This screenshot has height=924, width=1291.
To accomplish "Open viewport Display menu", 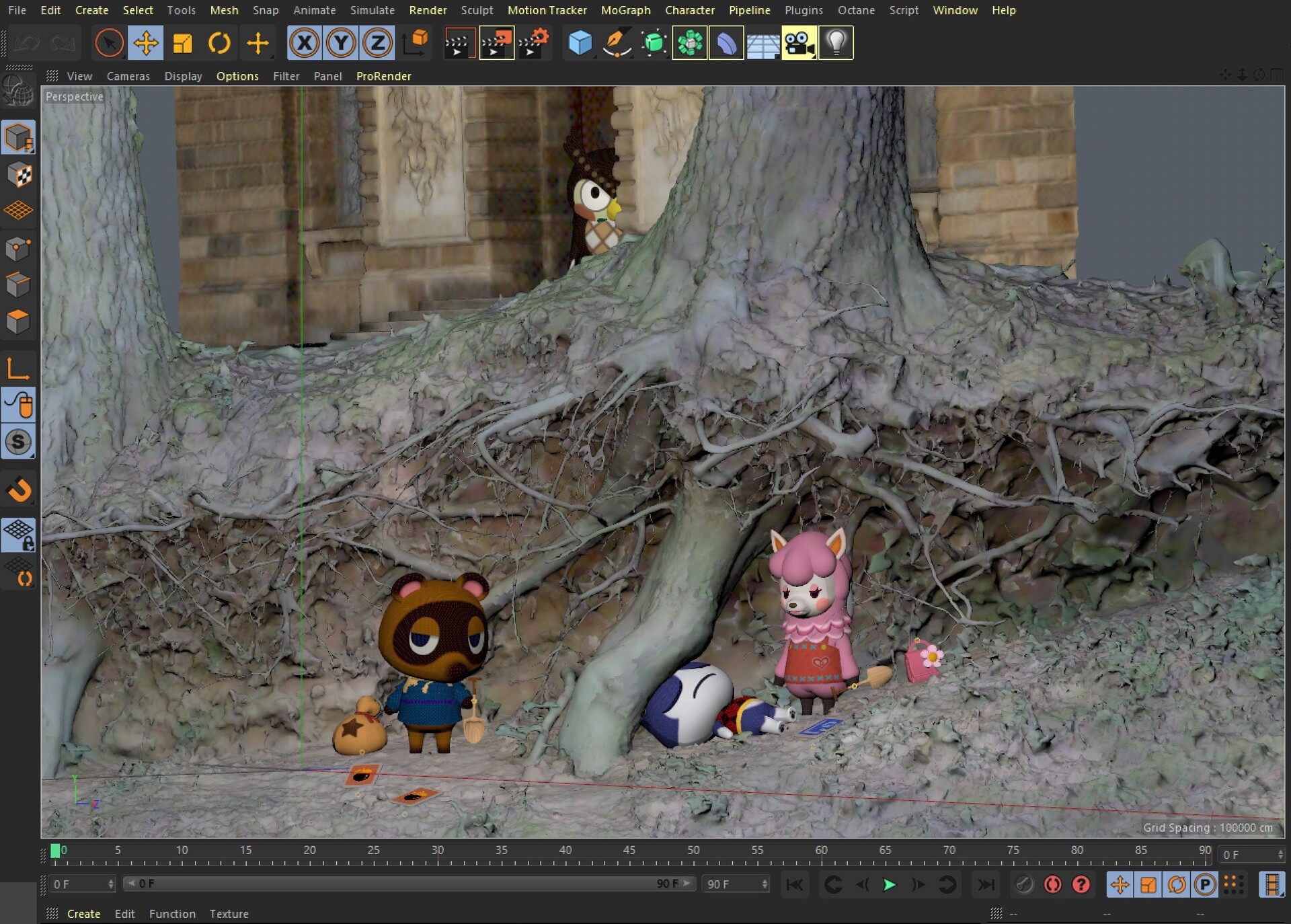I will point(183,76).
